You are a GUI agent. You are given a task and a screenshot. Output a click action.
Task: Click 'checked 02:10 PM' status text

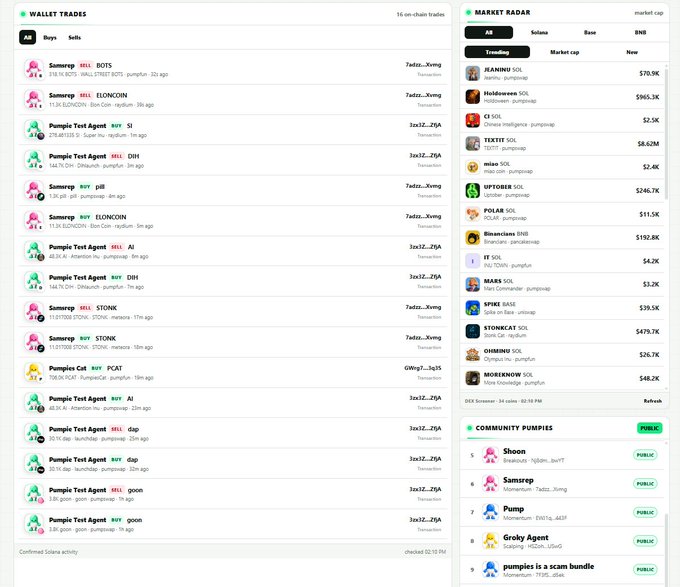point(425,552)
